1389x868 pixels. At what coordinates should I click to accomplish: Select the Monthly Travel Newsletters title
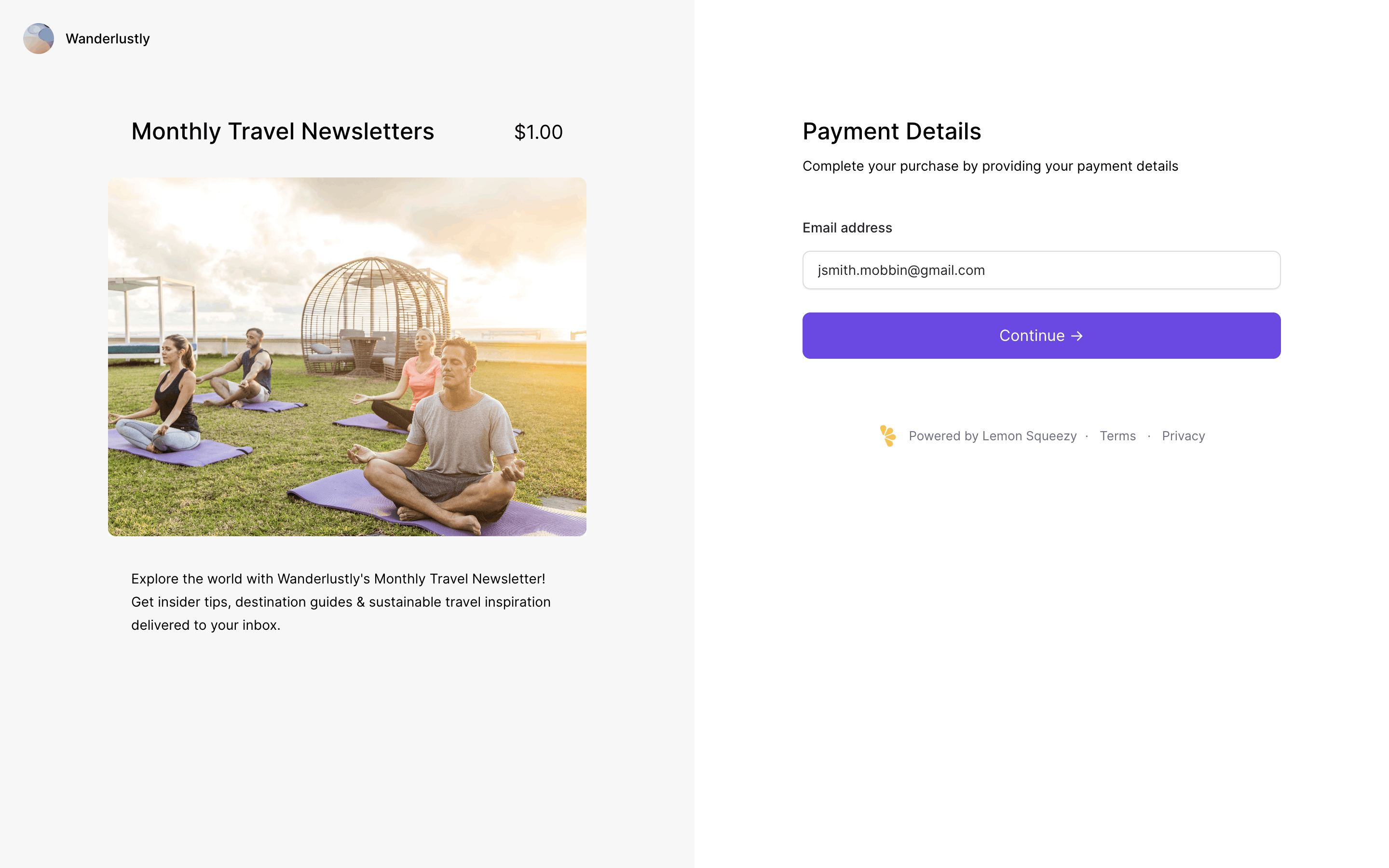[x=283, y=132]
